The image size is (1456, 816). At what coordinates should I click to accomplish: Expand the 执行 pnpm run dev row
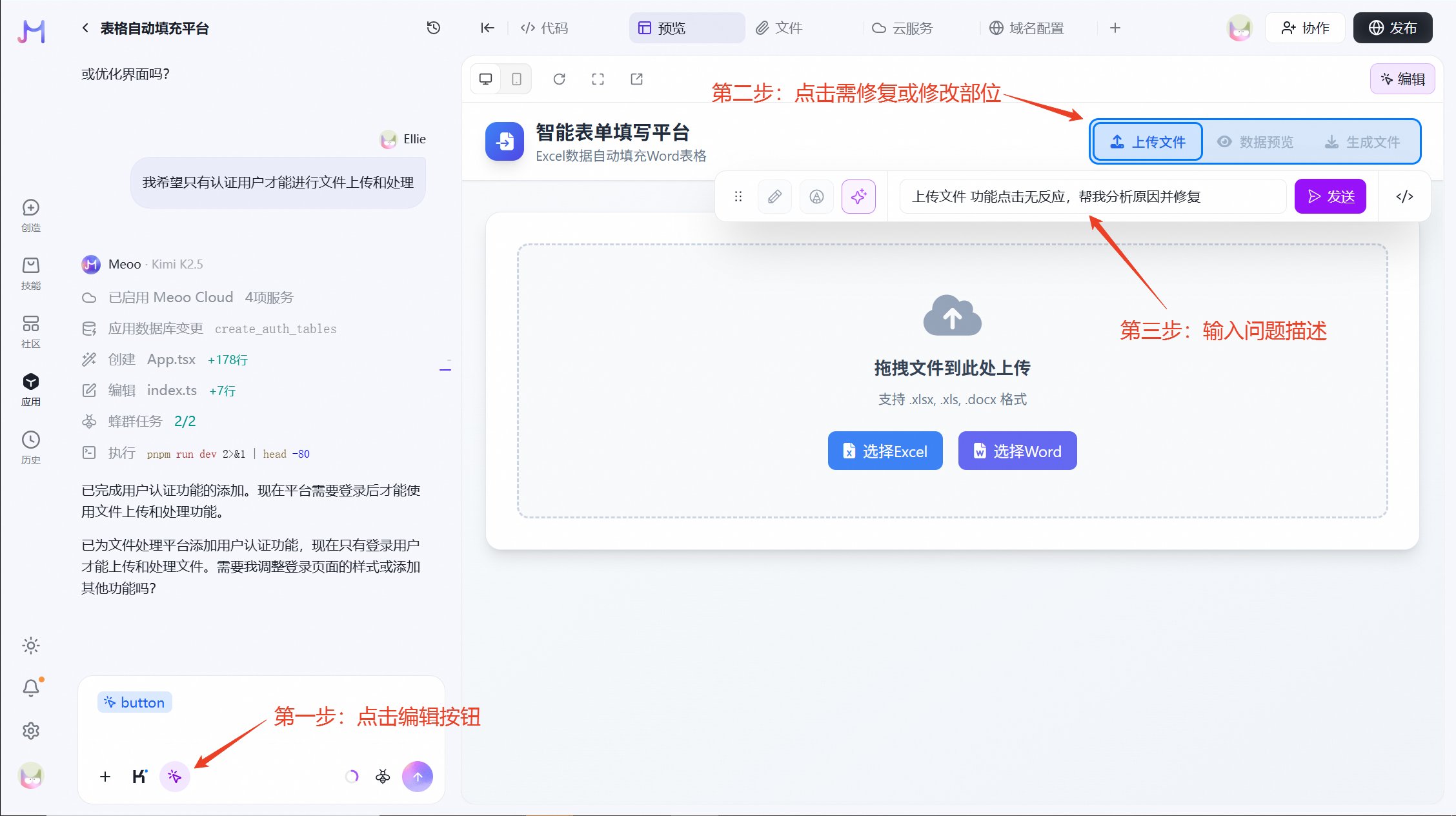196,453
